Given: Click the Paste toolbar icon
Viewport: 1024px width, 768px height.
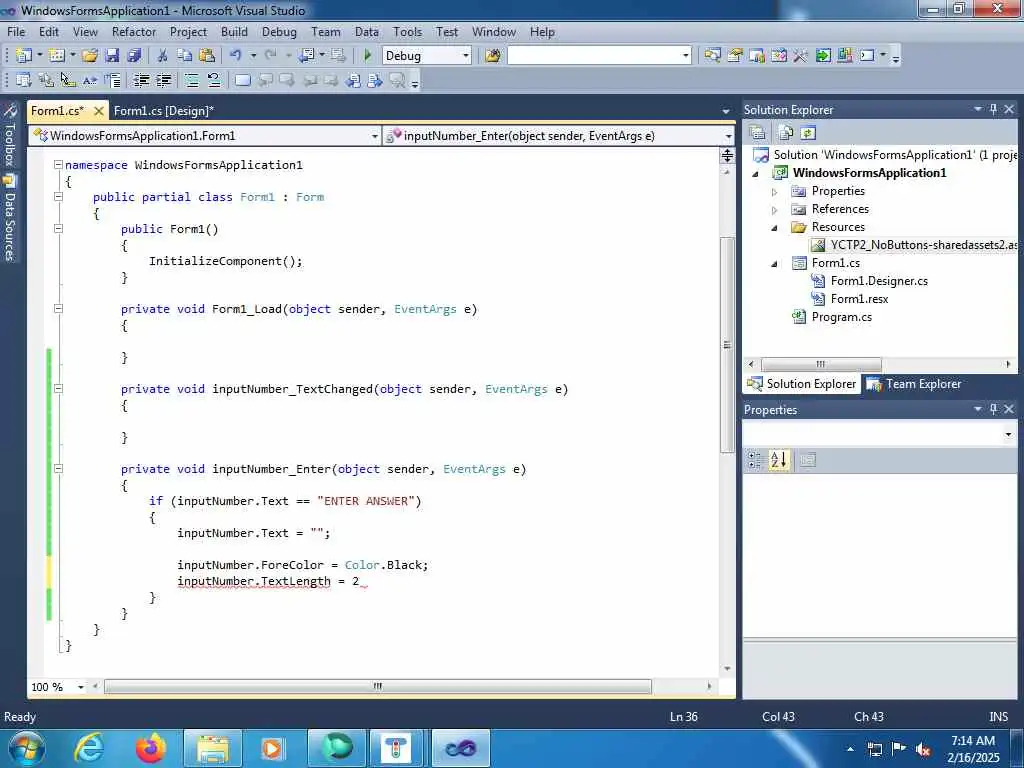Looking at the screenshot, I should [207, 56].
